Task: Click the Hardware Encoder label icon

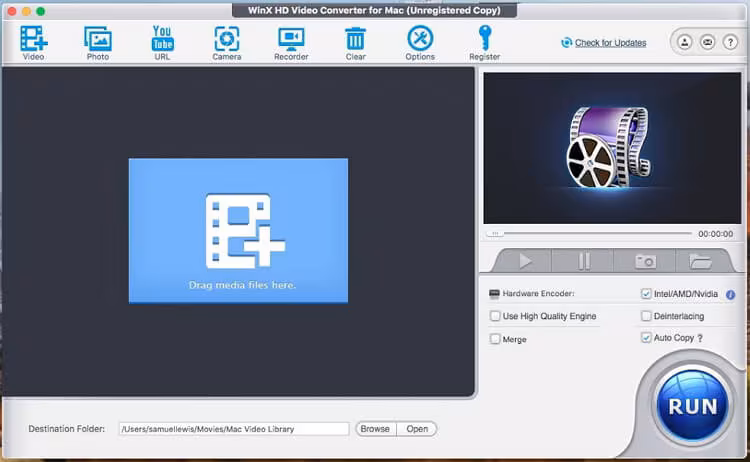Action: coord(494,294)
